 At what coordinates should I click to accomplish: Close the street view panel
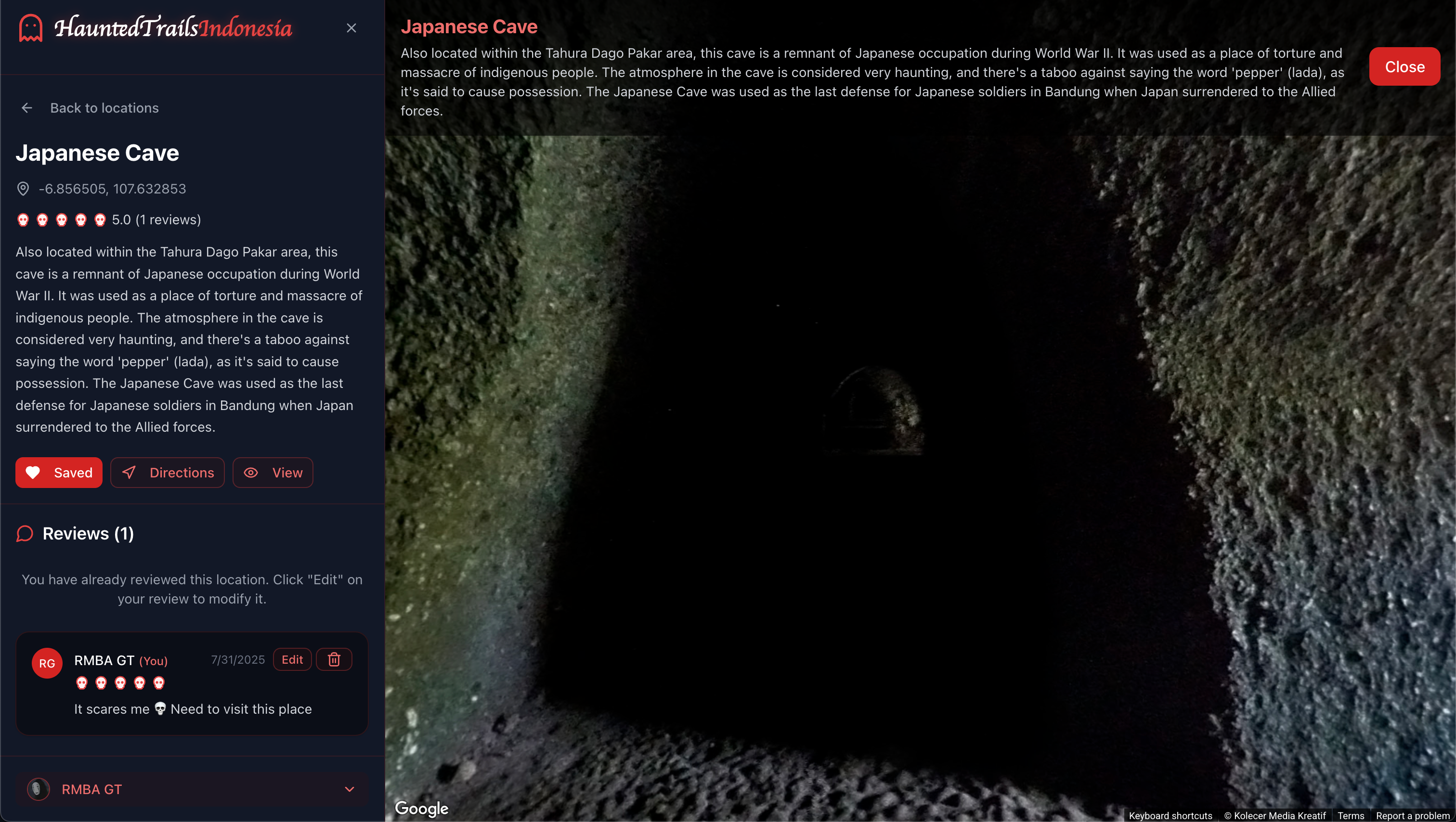coord(1404,67)
